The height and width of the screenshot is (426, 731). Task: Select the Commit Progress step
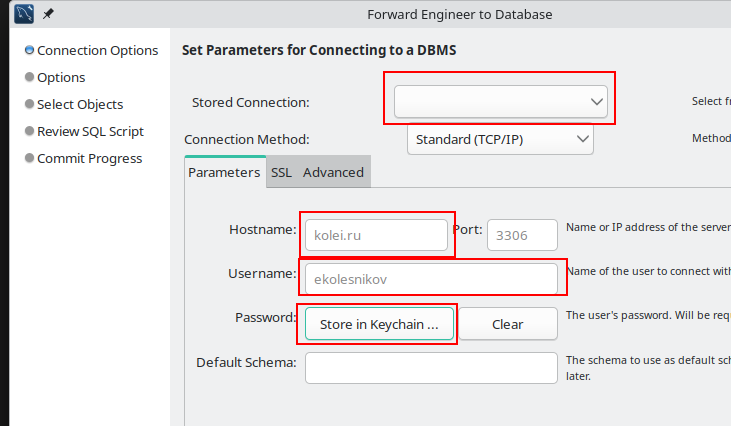[x=88, y=158]
